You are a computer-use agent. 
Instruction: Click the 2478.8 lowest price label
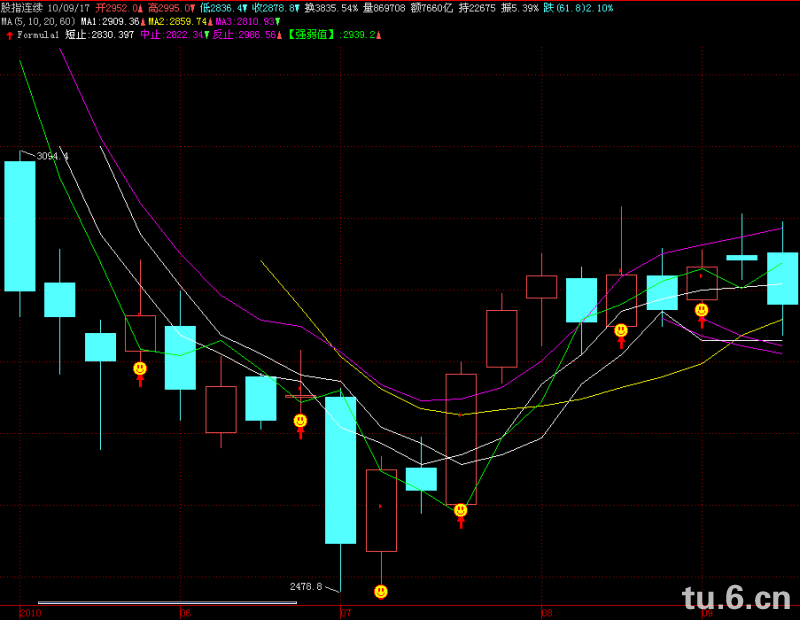(x=305, y=586)
